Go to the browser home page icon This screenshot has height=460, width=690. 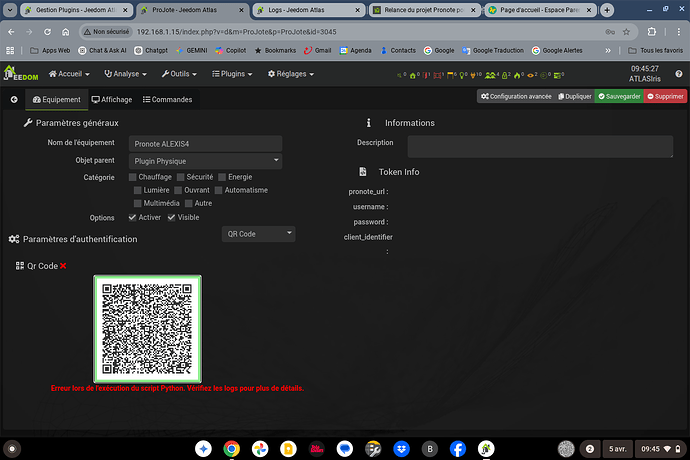tap(65, 32)
